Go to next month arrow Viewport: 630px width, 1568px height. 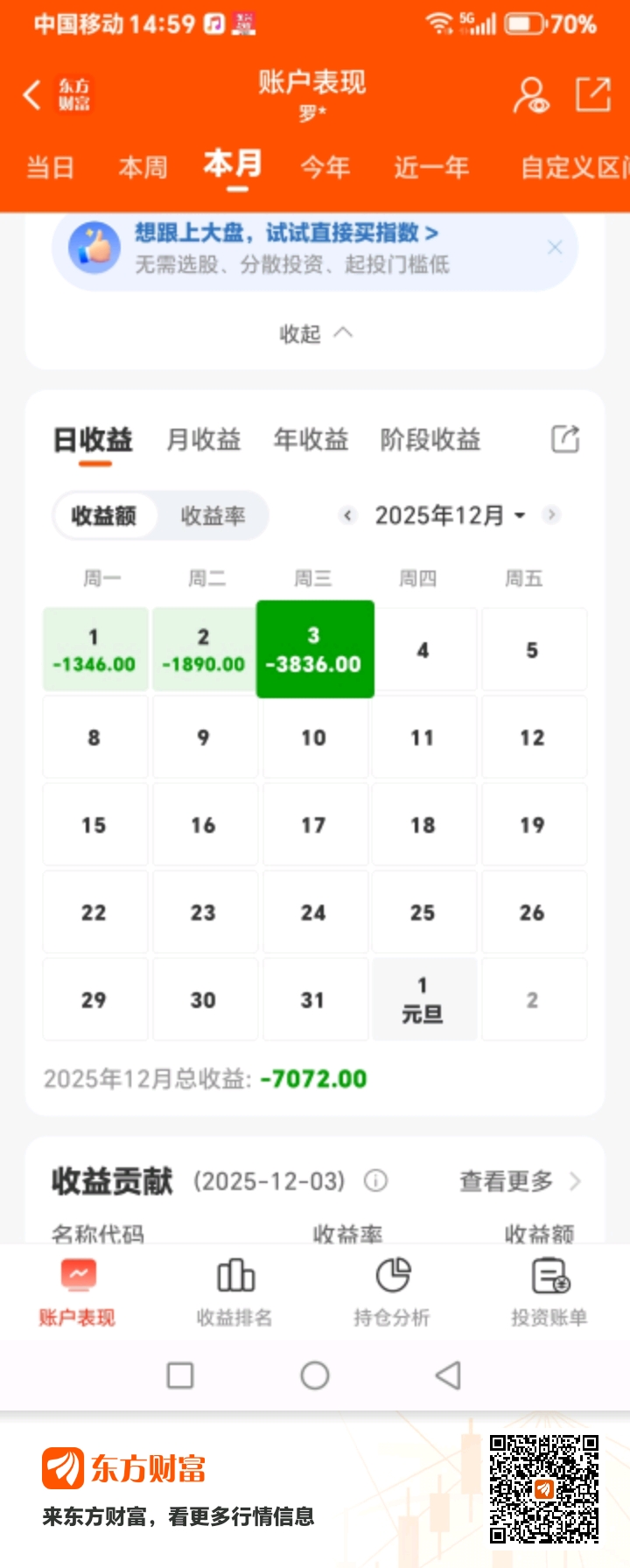551,514
